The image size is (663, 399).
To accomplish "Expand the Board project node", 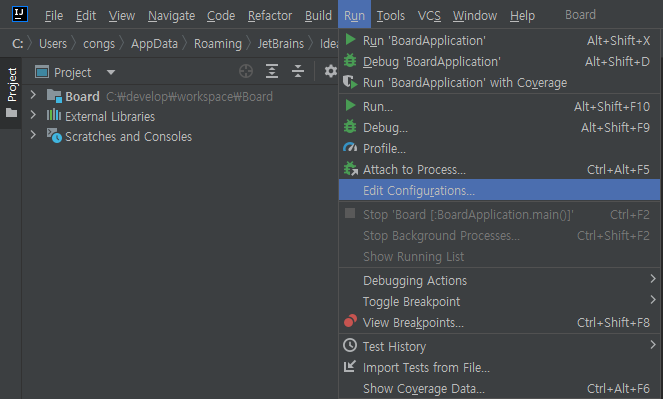I will (x=33, y=95).
